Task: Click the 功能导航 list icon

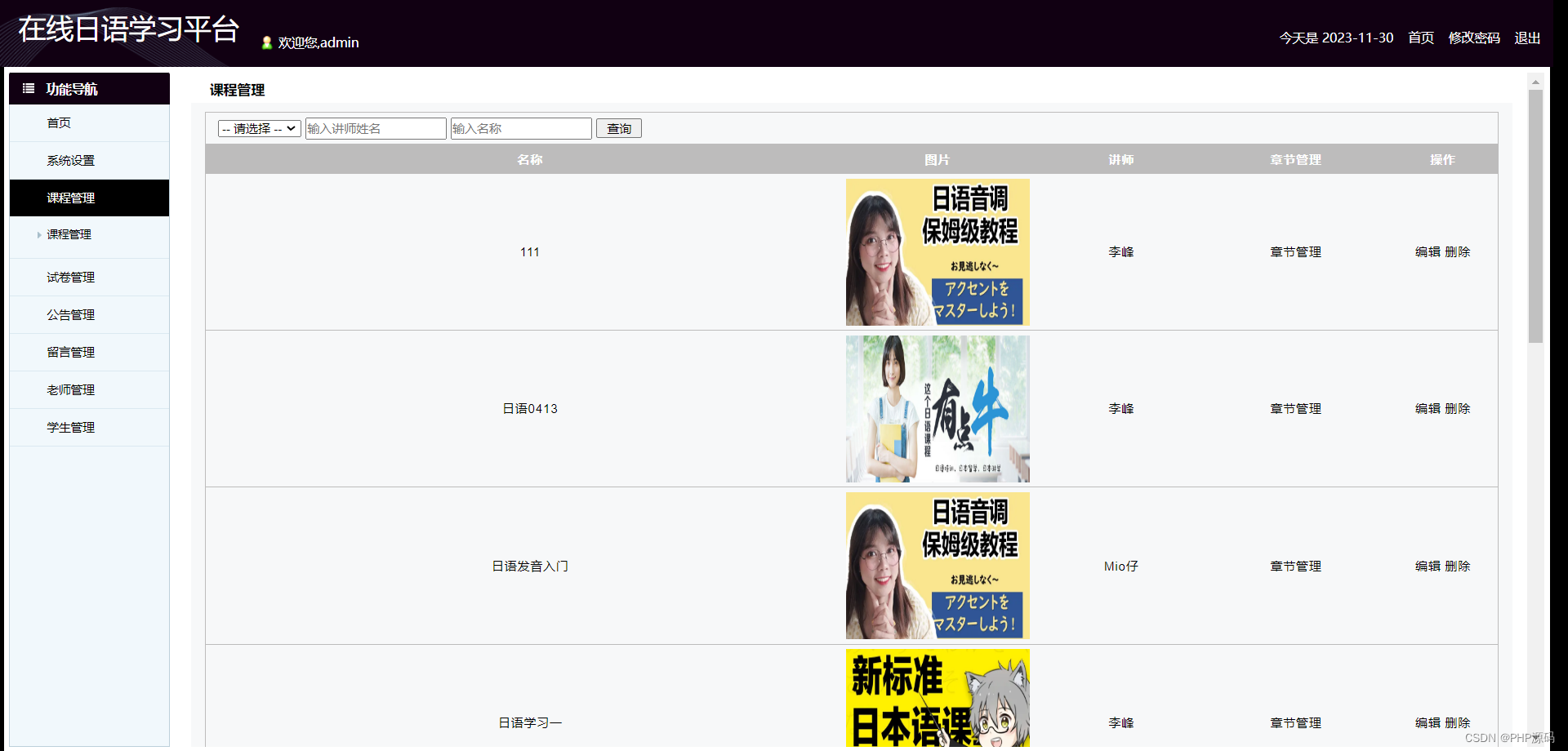Action: 29,88
